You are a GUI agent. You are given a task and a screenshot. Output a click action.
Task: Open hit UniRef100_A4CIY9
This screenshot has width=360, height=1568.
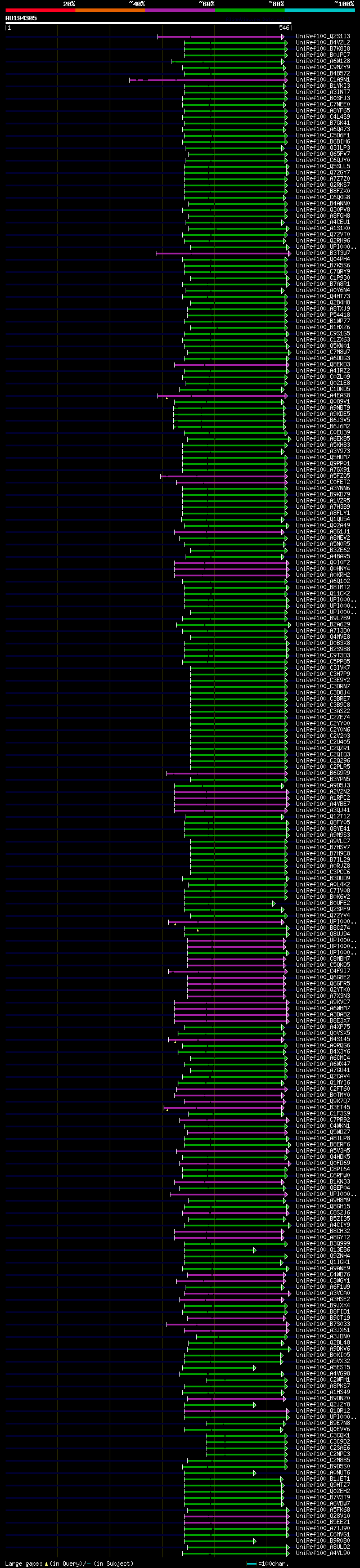click(x=323, y=1225)
